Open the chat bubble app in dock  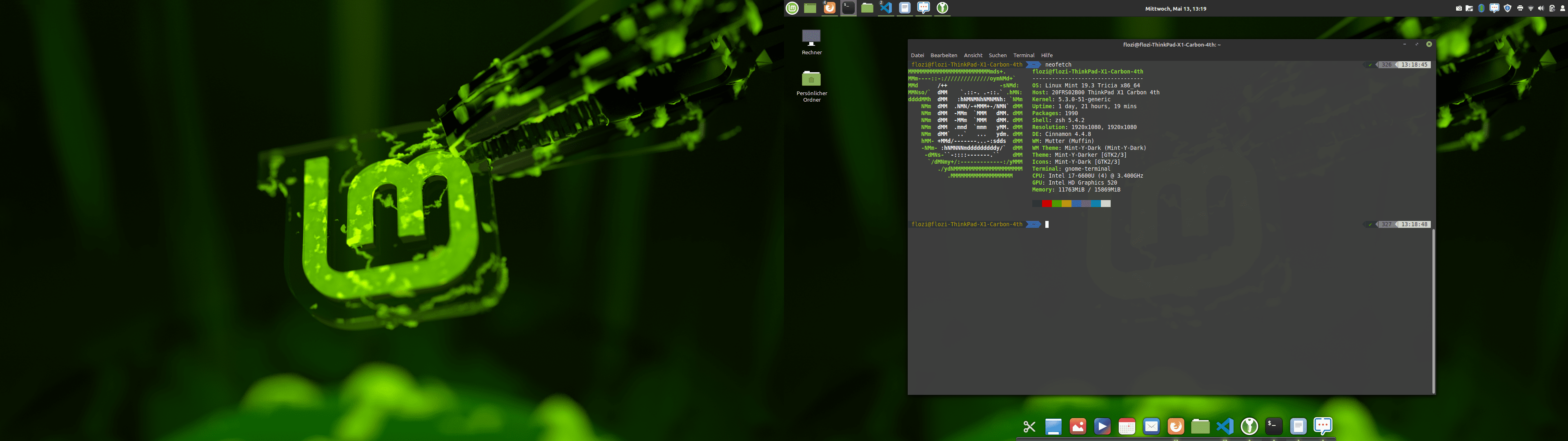(x=1323, y=426)
